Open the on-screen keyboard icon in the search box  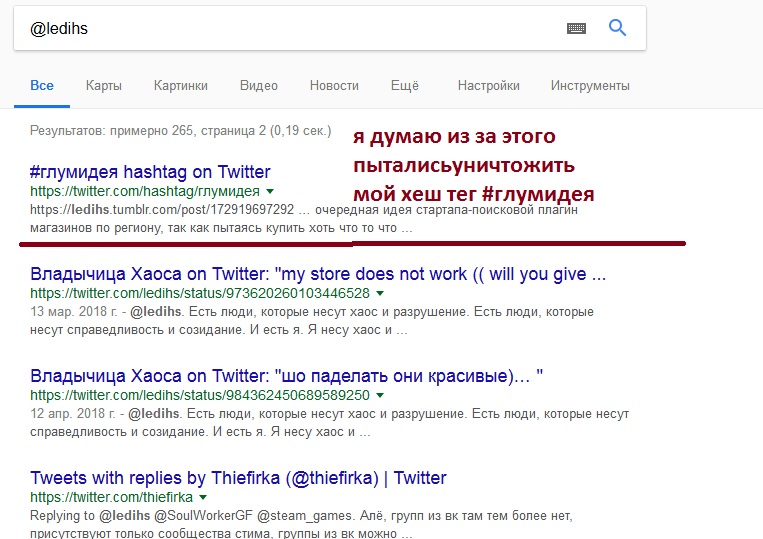(576, 28)
